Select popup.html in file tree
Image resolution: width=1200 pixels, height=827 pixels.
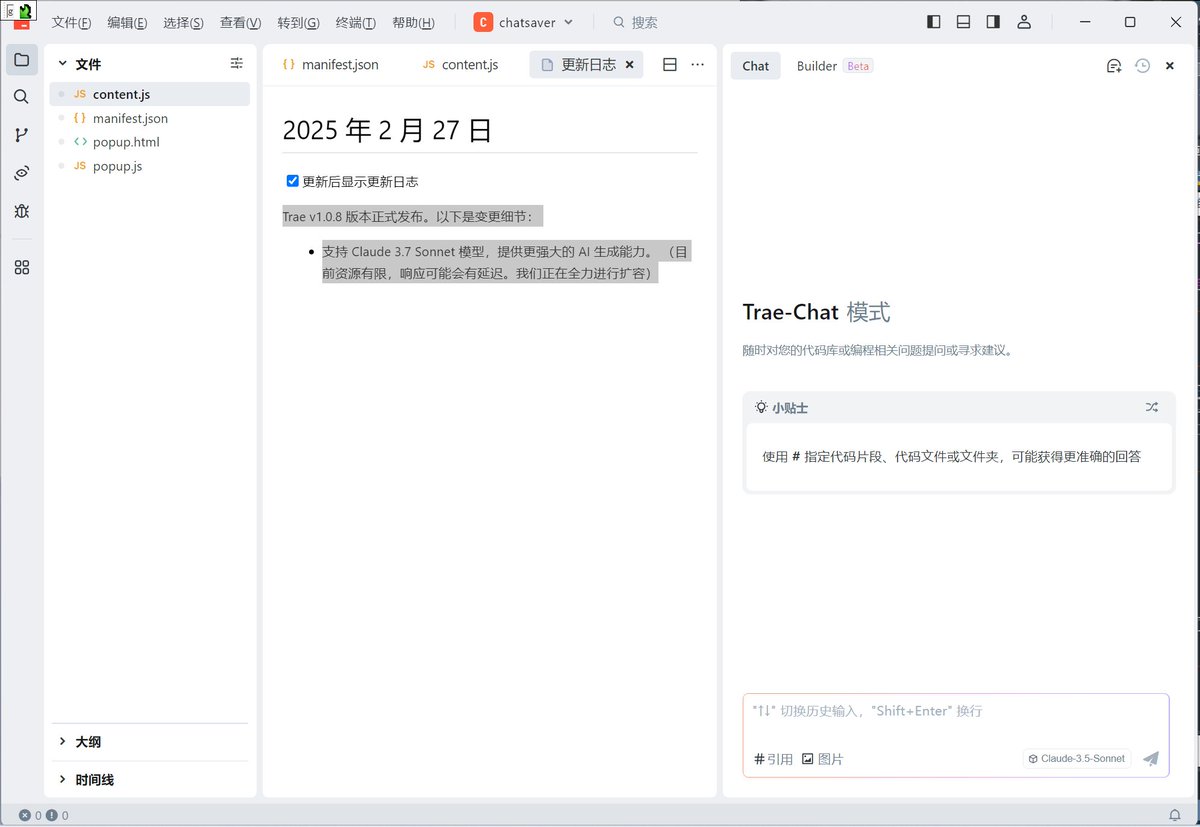150,142
